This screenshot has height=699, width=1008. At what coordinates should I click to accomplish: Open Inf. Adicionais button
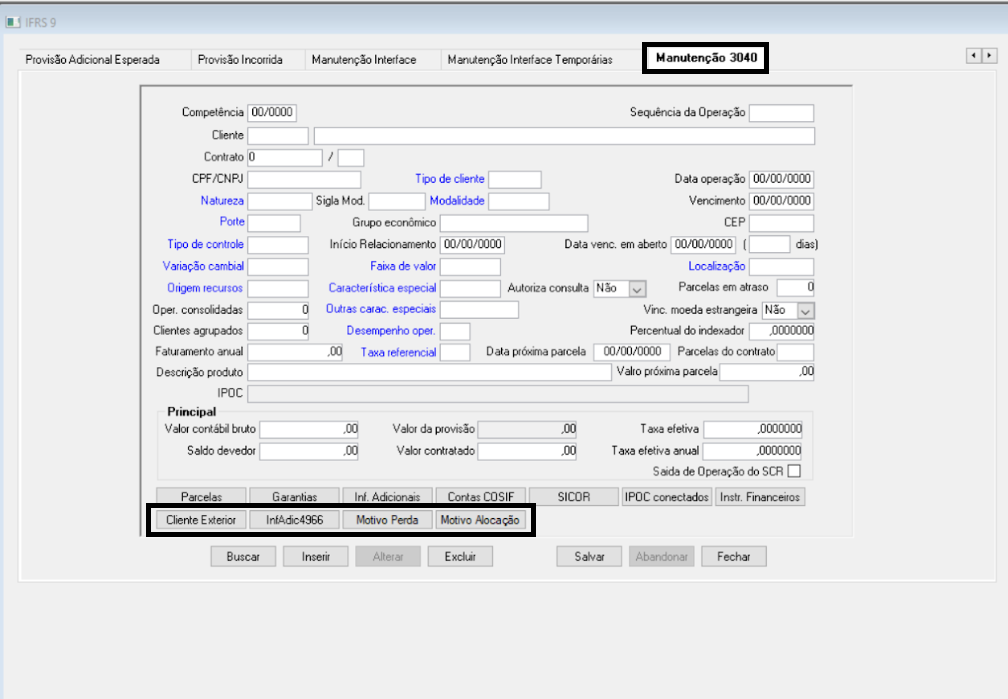point(387,496)
